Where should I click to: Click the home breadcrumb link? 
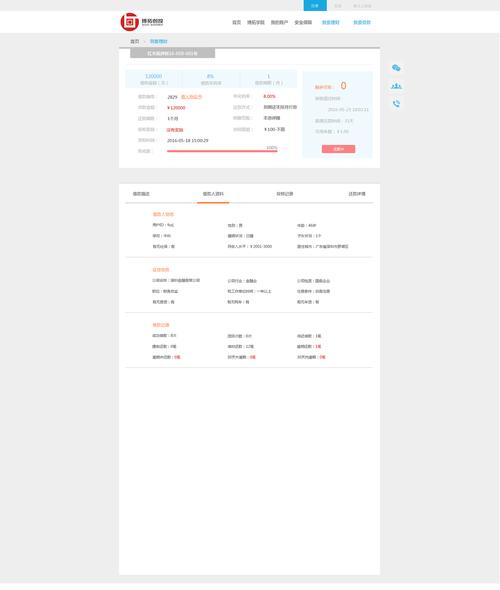pos(135,41)
